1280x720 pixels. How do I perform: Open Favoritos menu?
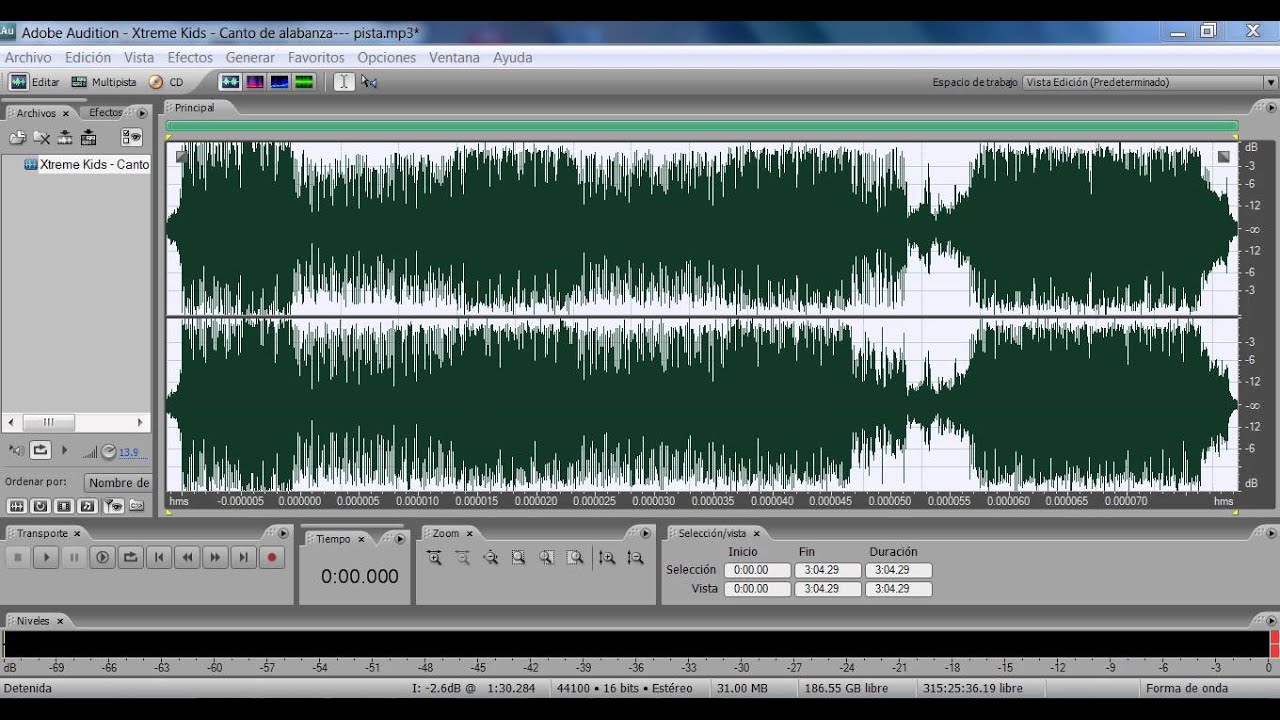[x=316, y=57]
